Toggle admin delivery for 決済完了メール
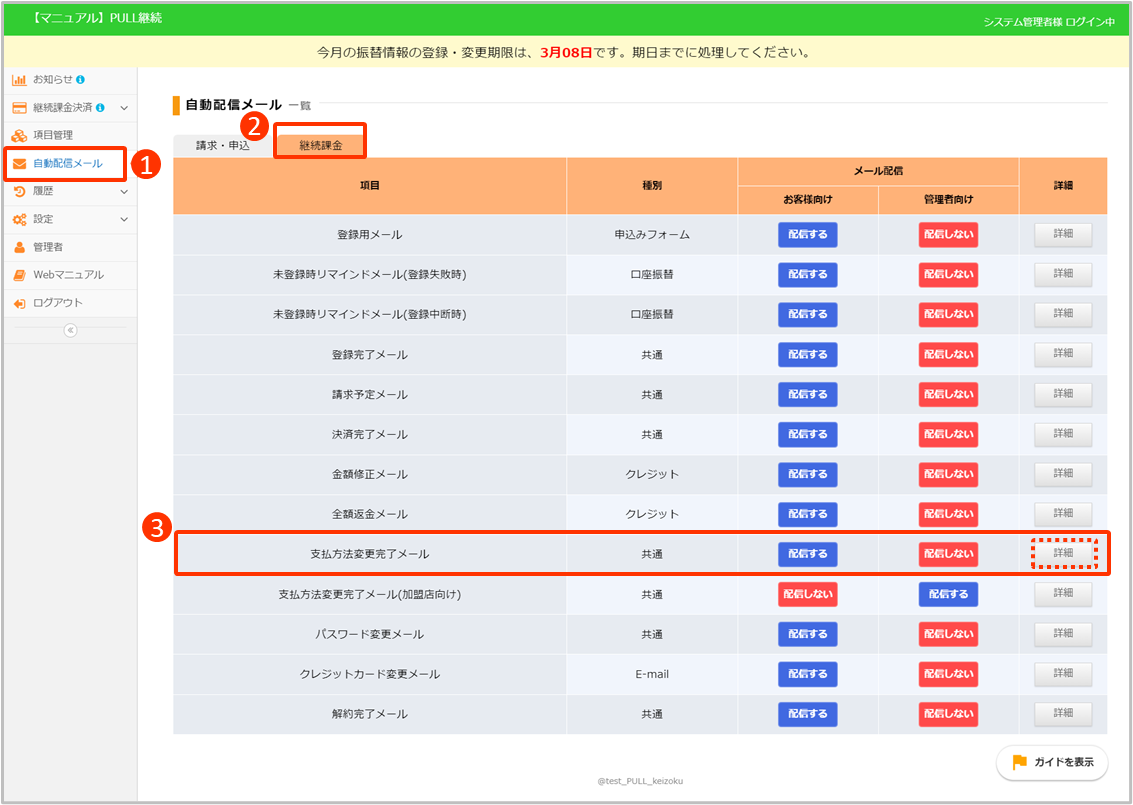Viewport: 1133px width, 805px height. pyautogui.click(x=948, y=434)
